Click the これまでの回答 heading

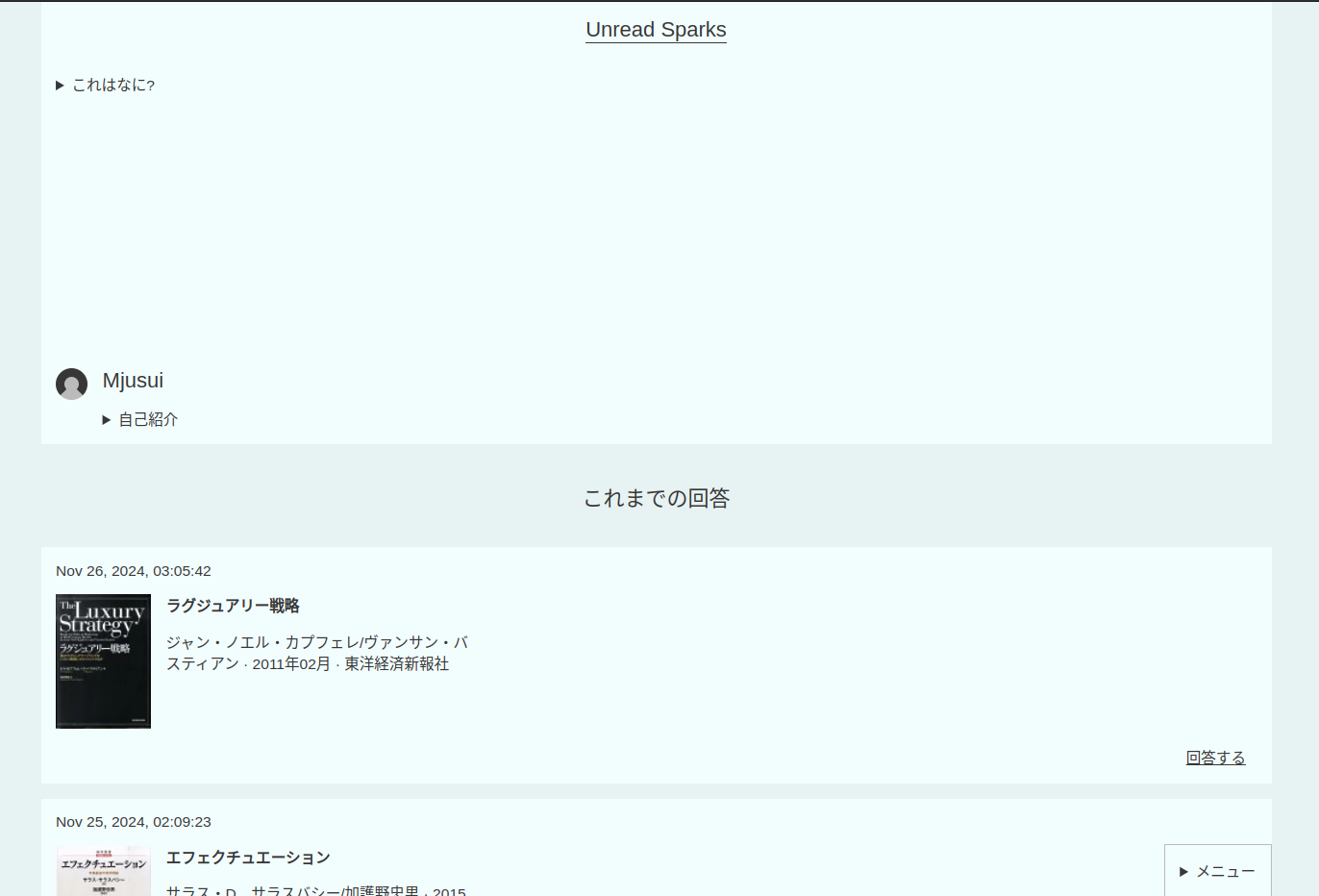point(657,498)
